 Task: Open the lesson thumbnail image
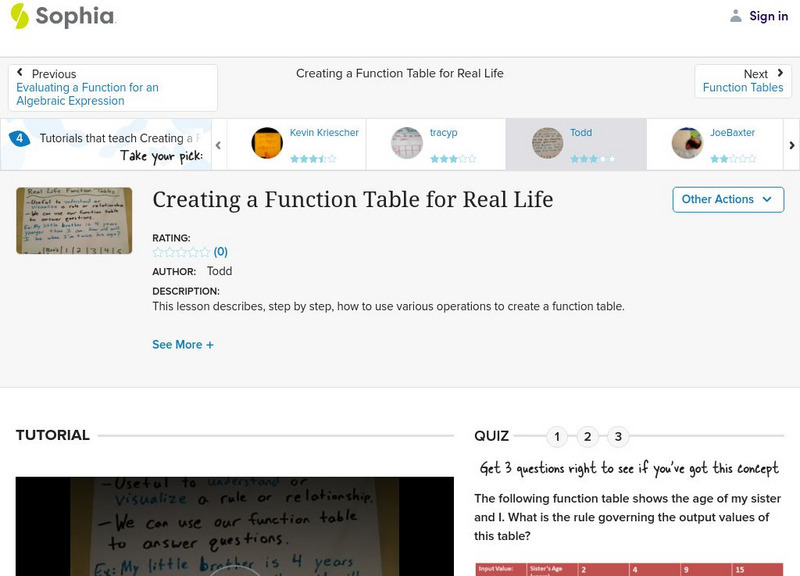74,220
